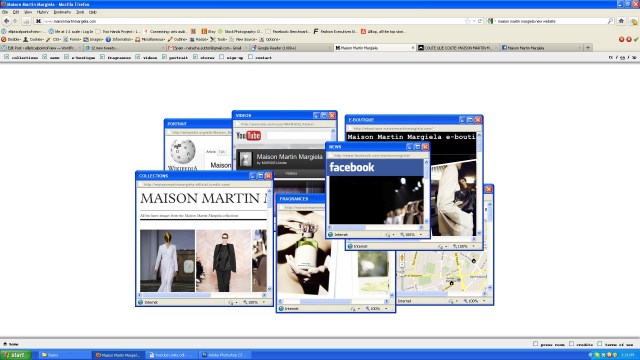Open the File menu
This screenshot has height=360, width=640.
[4, 12]
